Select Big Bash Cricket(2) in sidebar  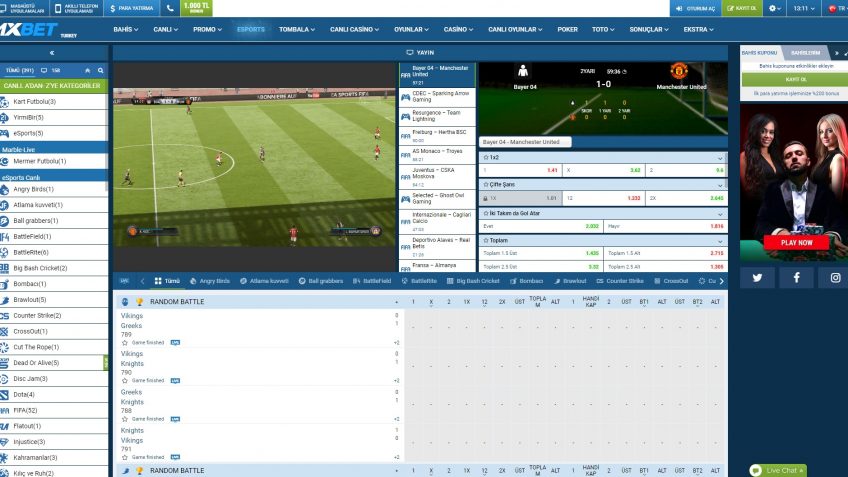[x=53, y=268]
